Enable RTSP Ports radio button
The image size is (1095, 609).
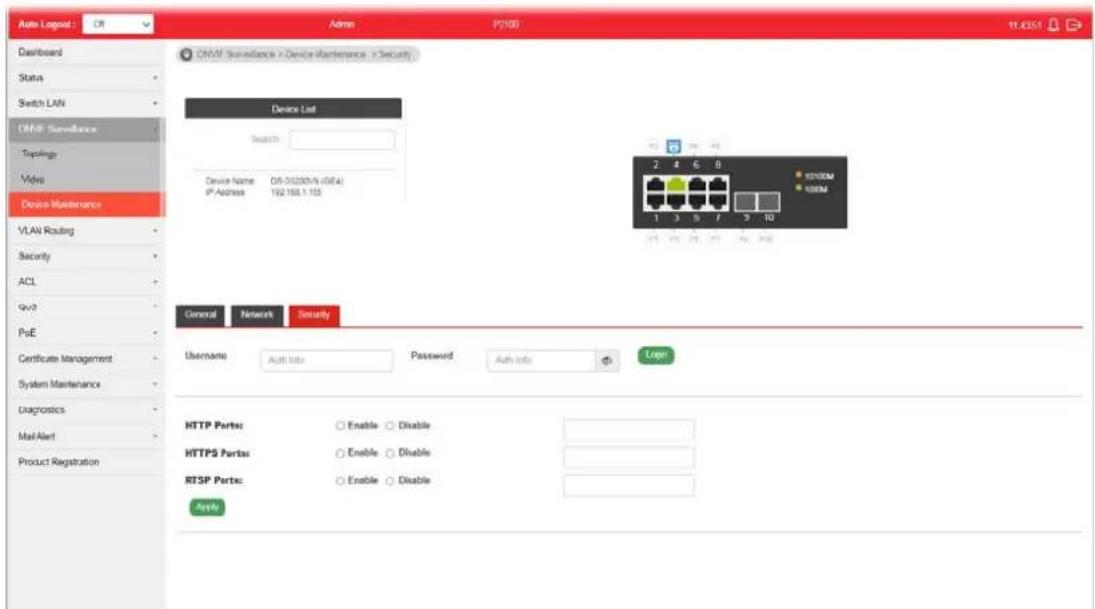[340, 480]
